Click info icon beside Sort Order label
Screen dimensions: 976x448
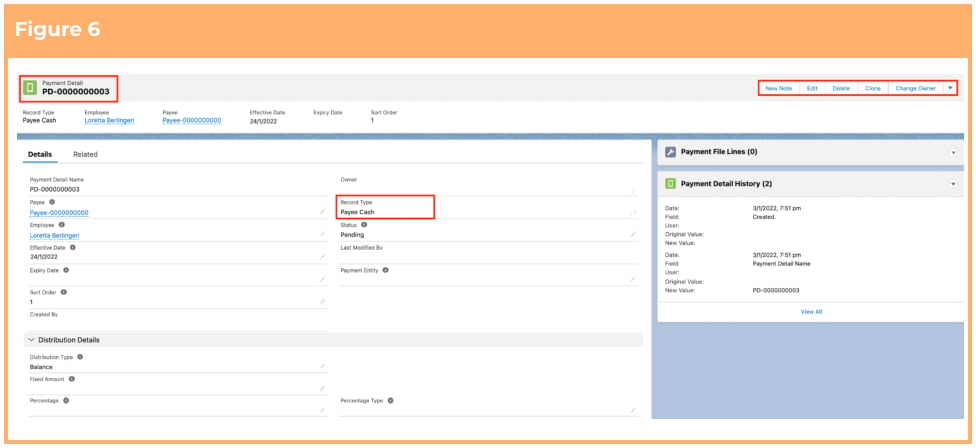point(63,292)
